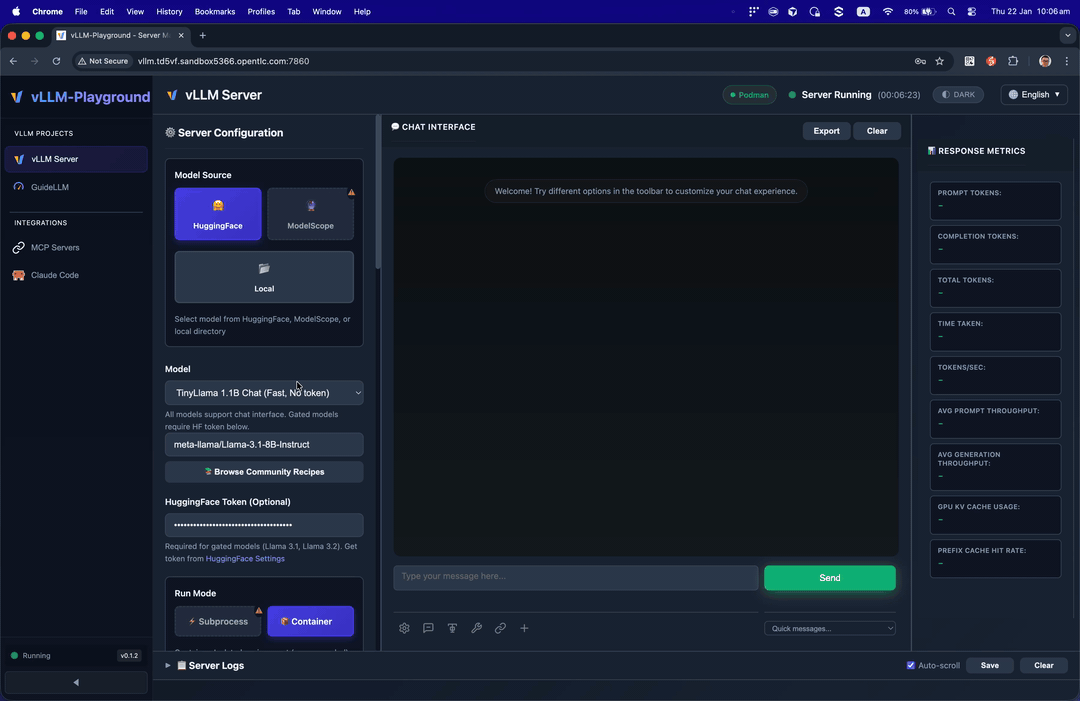The height and width of the screenshot is (701, 1080).
Task: Open GuideLLM in the sidebar
Action: pyautogui.click(x=76, y=187)
